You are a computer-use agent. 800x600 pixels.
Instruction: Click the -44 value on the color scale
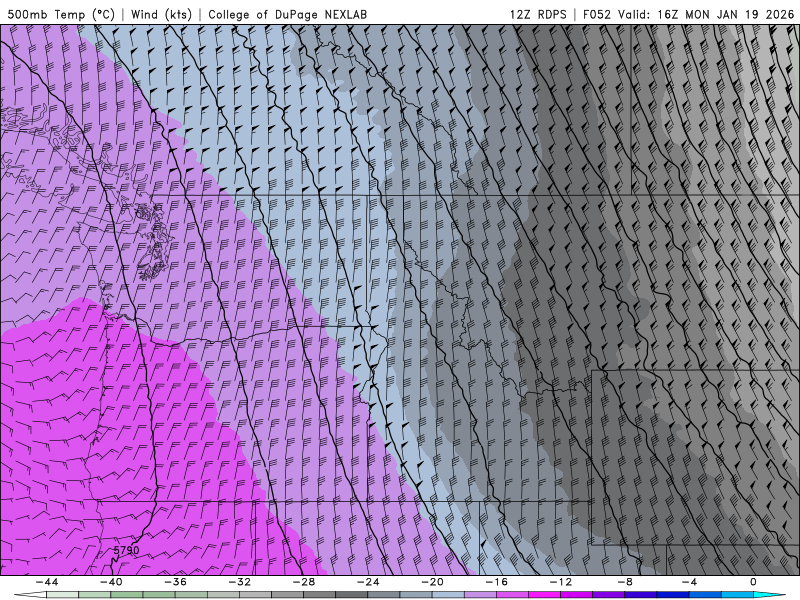click(x=47, y=582)
